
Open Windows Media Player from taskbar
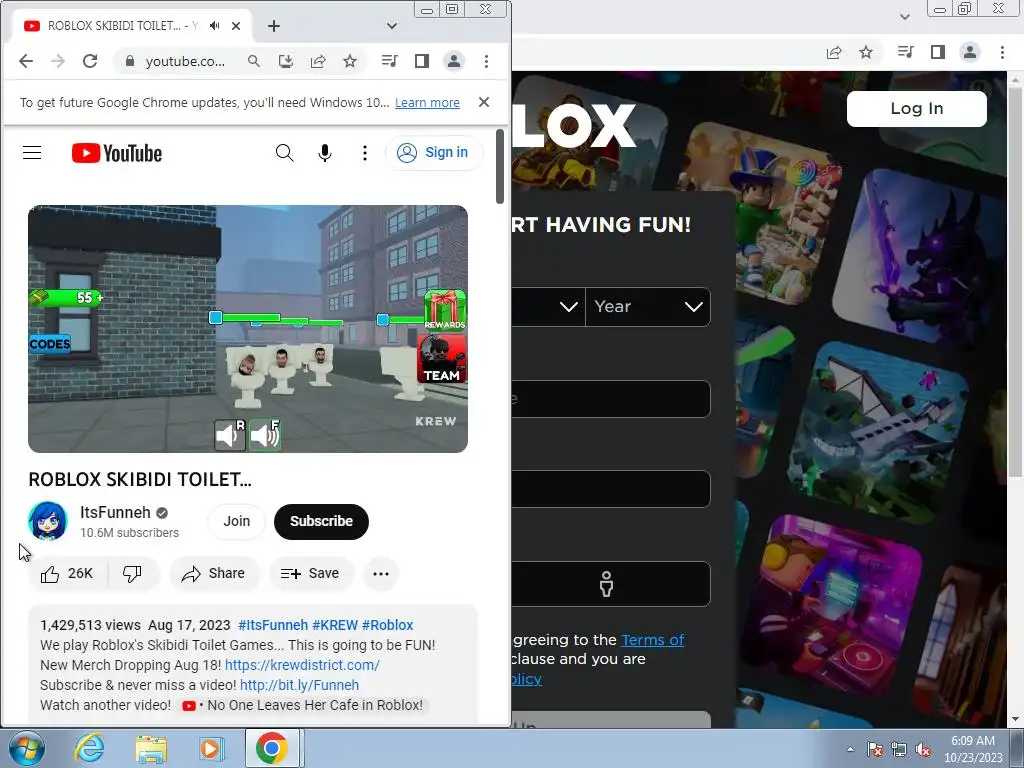click(x=211, y=748)
